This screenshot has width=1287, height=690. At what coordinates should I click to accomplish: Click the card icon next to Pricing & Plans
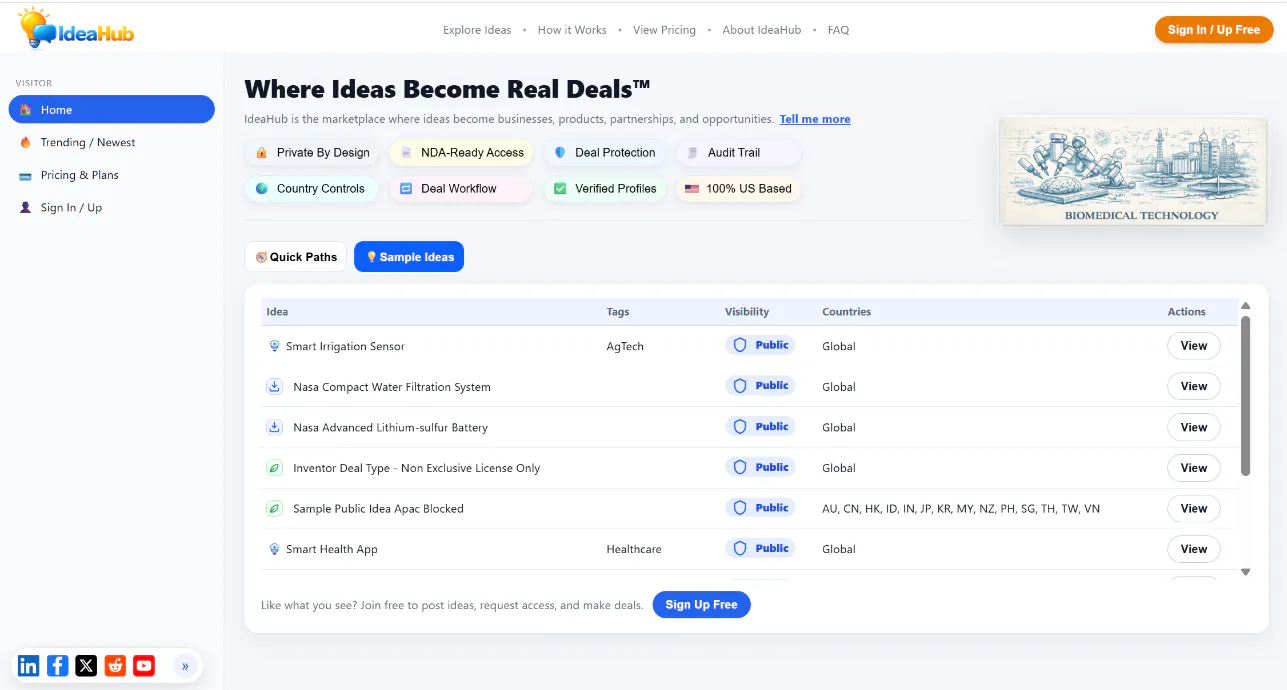tap(26, 175)
